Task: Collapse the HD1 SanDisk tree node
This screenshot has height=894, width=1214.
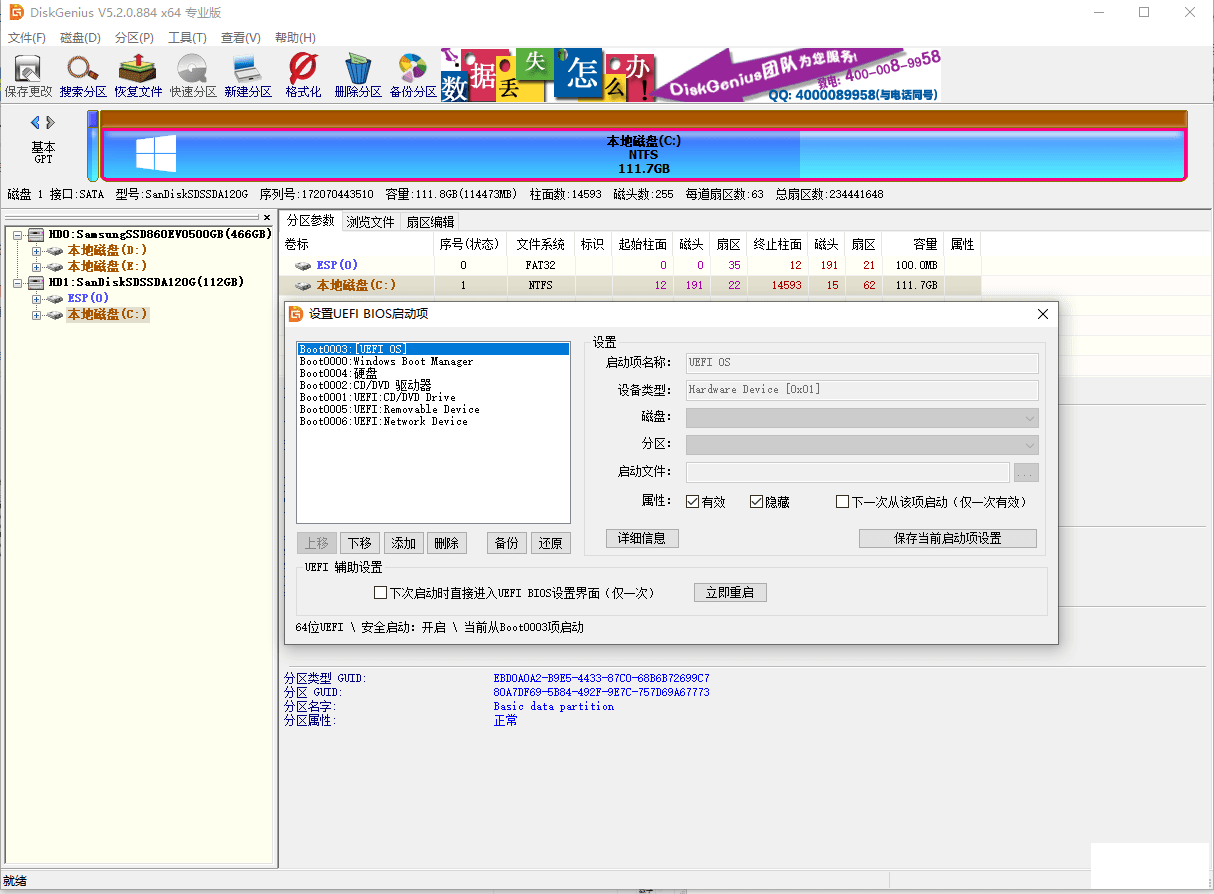Action: tap(18, 283)
